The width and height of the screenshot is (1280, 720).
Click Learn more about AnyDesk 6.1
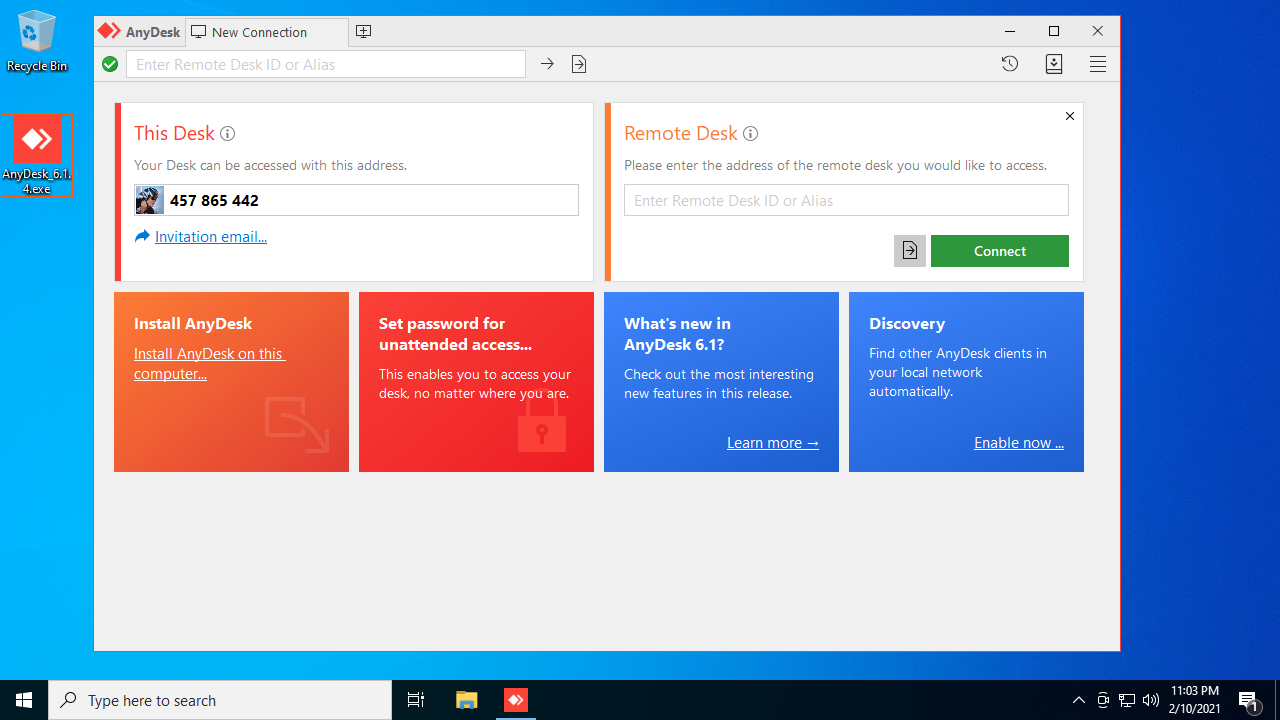(x=772, y=443)
